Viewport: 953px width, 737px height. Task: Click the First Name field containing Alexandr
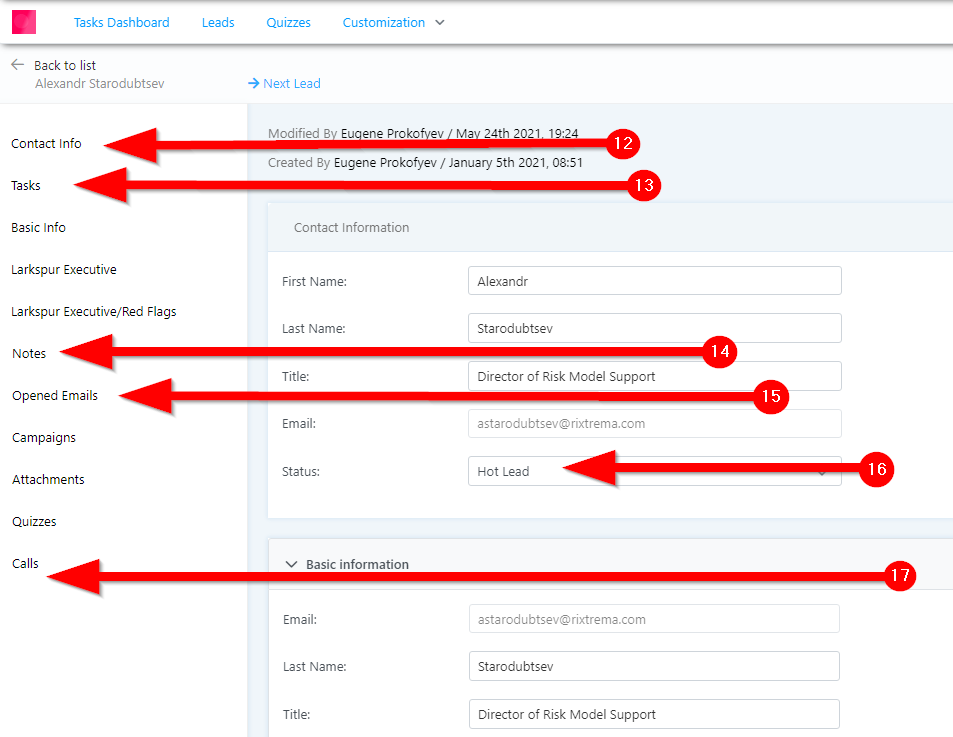click(x=654, y=281)
